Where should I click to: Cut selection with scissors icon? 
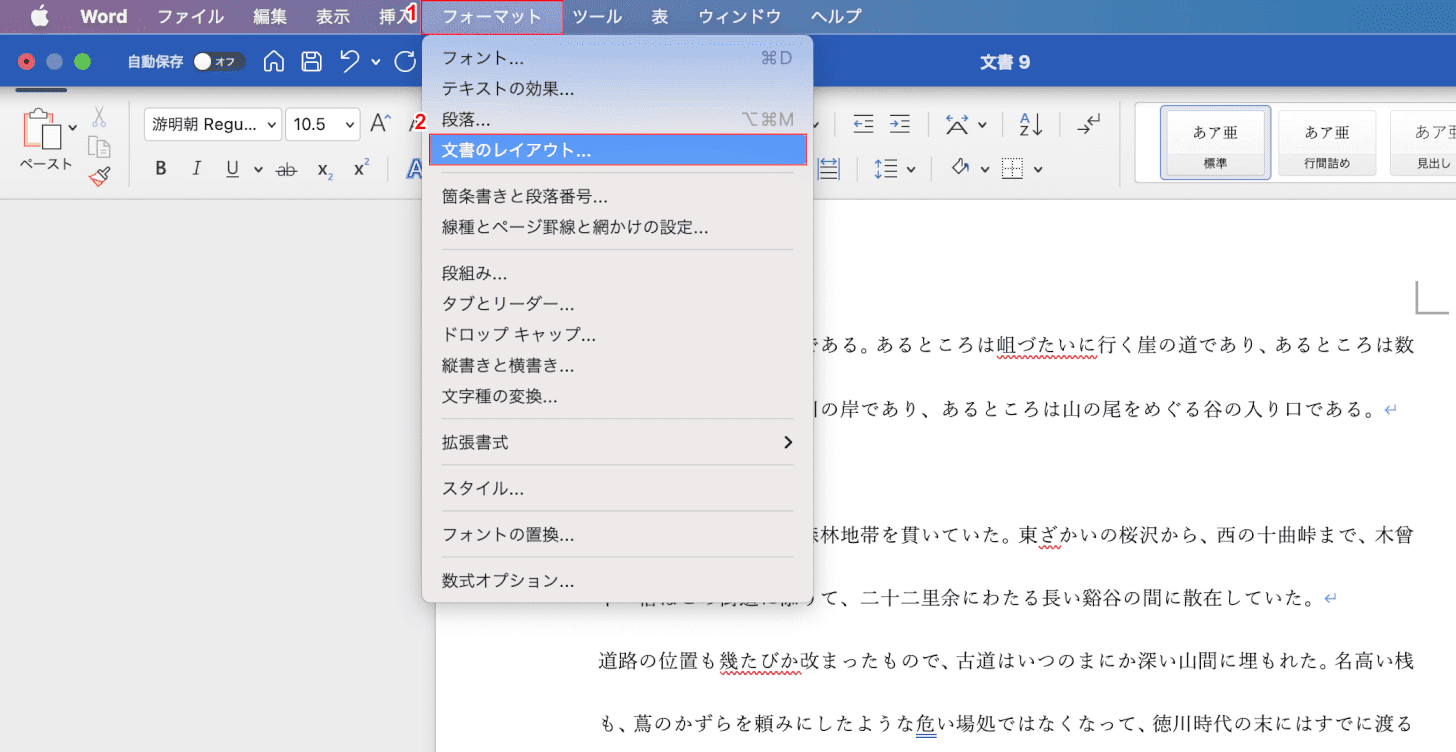click(99, 117)
